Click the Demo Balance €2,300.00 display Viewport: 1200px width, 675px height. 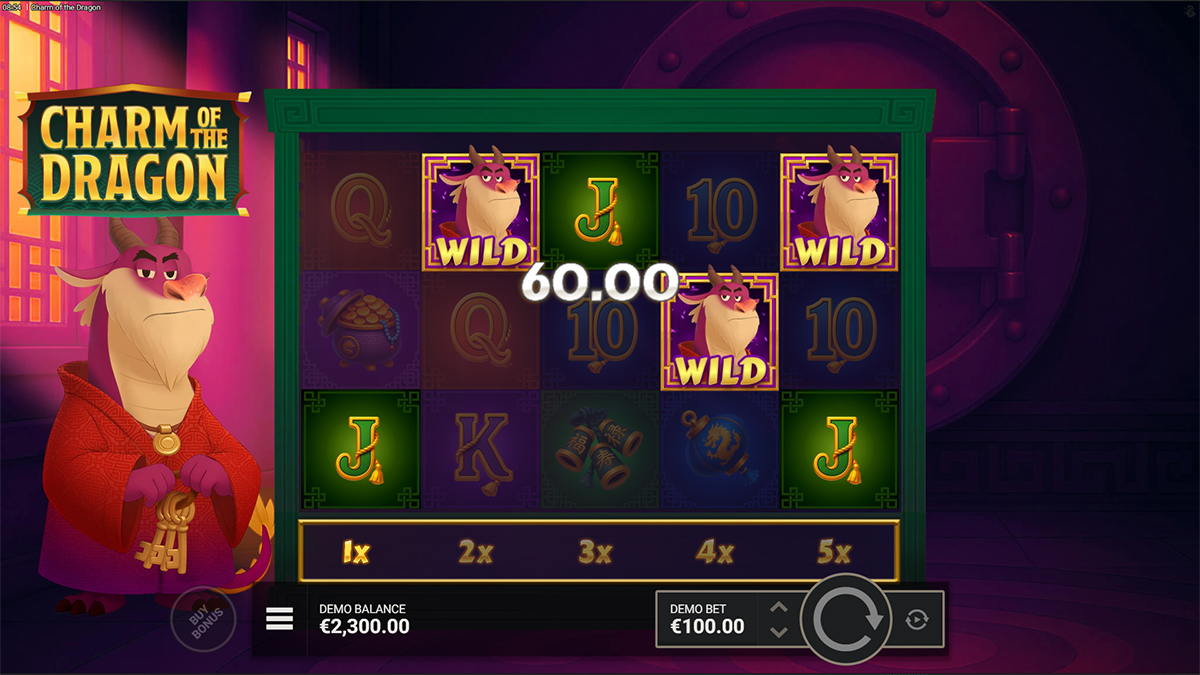pyautogui.click(x=364, y=619)
